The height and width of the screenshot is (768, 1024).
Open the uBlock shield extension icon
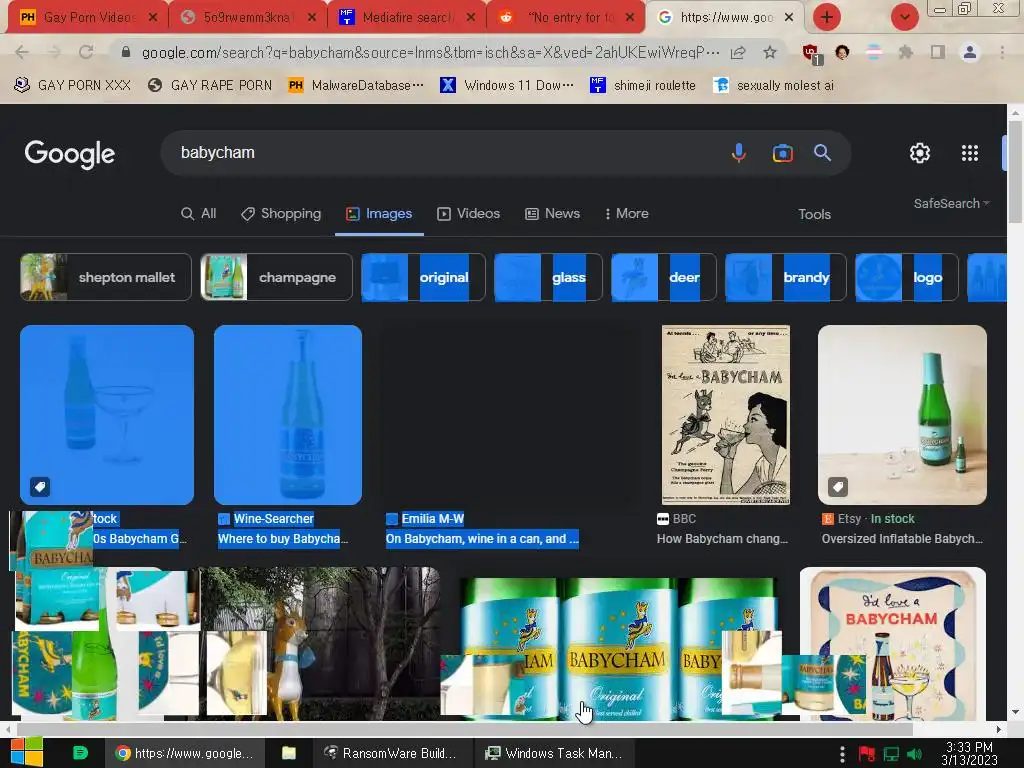click(x=811, y=53)
